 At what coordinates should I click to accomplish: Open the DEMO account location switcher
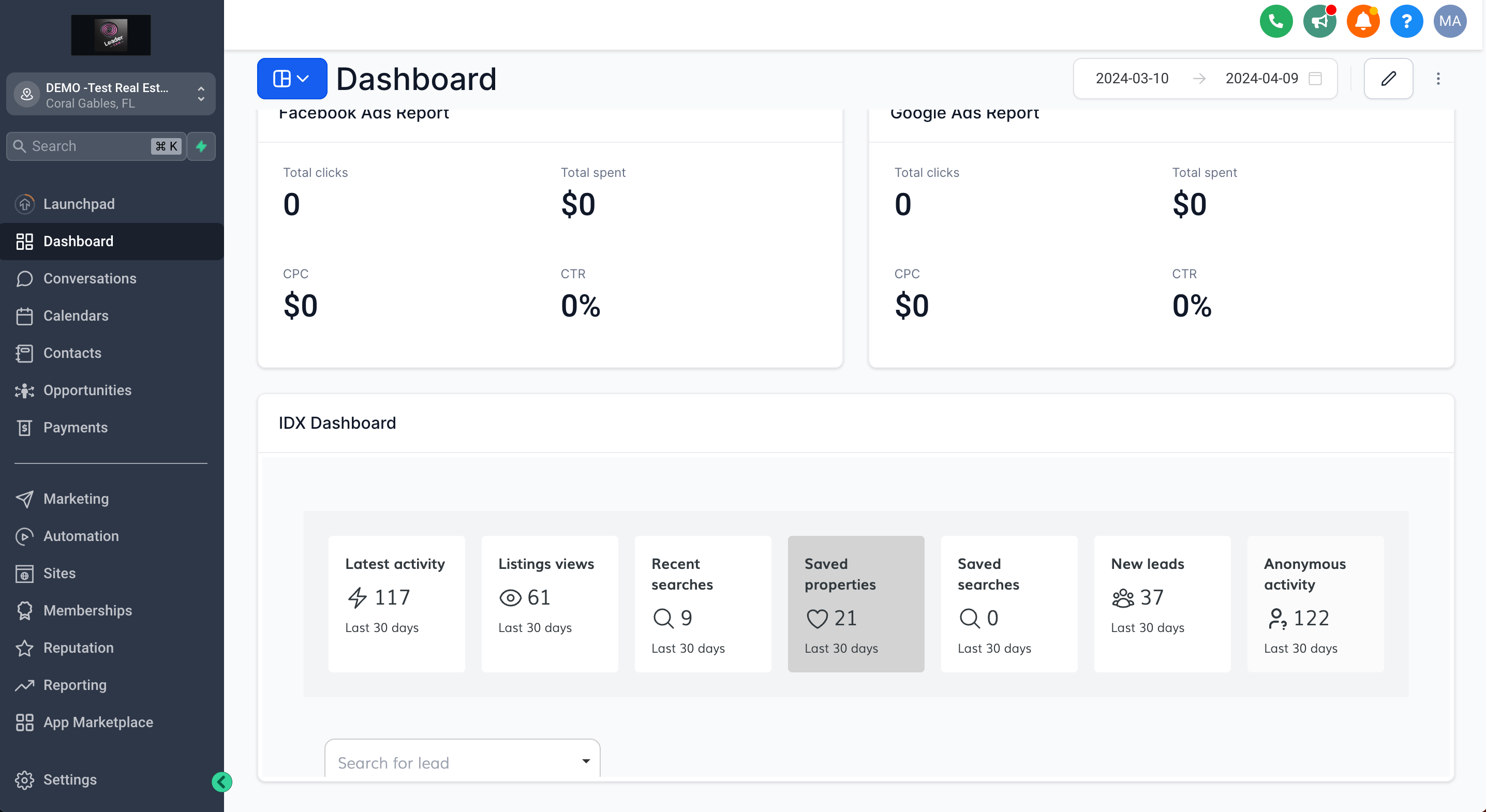(x=111, y=95)
